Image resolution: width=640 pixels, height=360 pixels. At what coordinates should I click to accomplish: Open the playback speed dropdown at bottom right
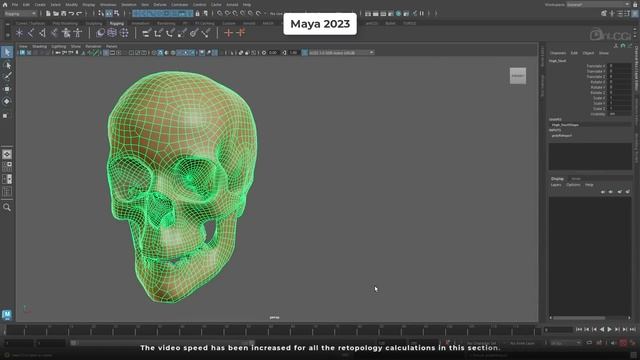[566, 343]
